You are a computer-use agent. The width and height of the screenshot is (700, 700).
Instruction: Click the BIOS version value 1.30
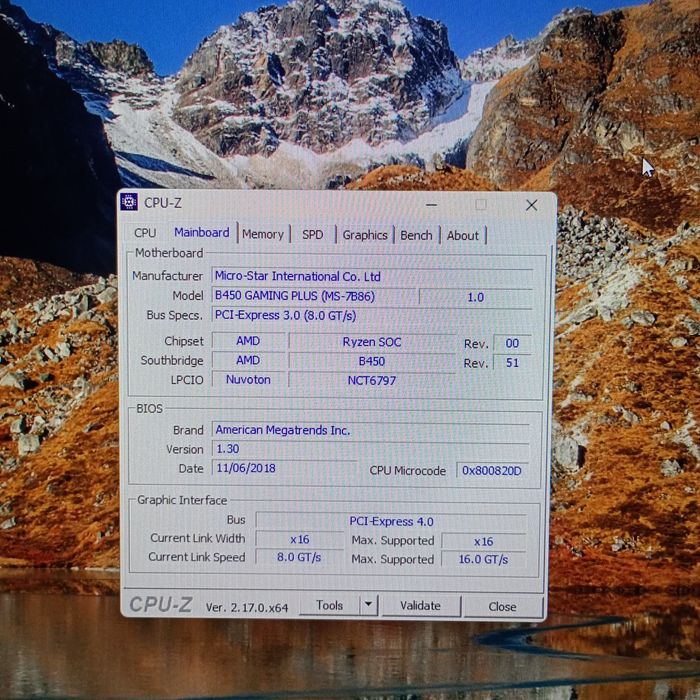[371, 449]
